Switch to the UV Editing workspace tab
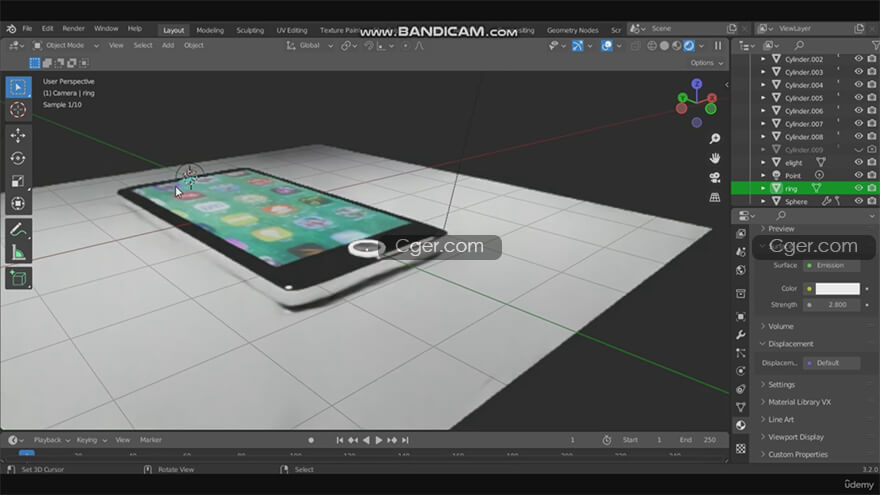This screenshot has width=880, height=495. [292, 30]
